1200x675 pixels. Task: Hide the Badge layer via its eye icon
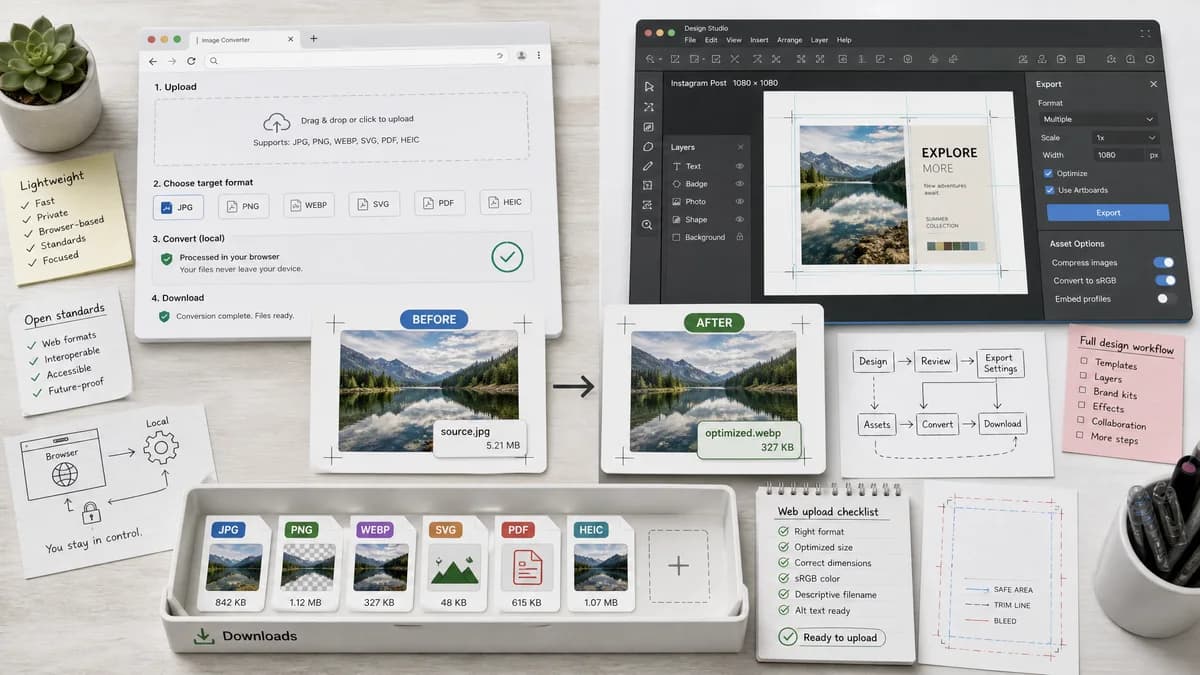[740, 184]
